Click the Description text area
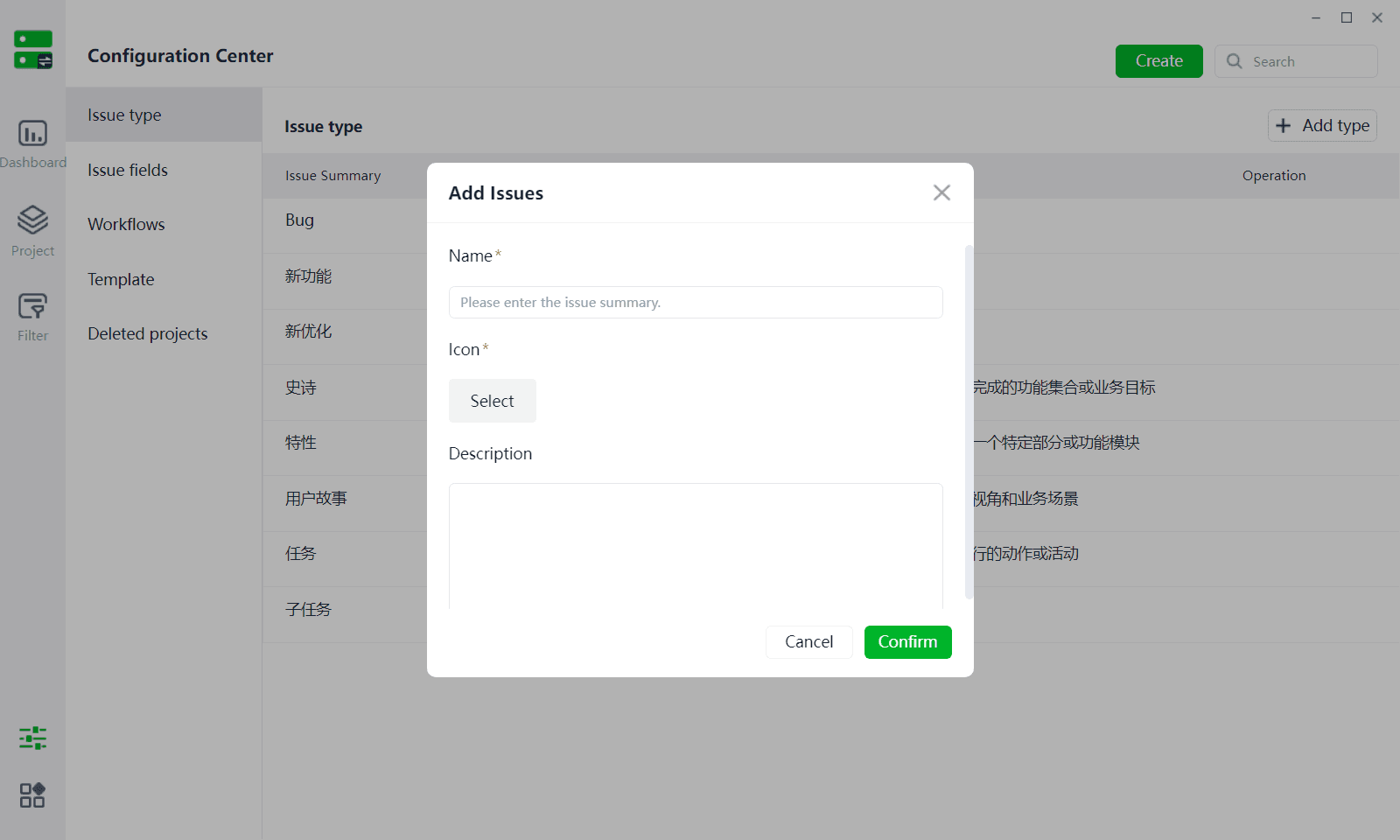The width and height of the screenshot is (1400, 840). 696,546
